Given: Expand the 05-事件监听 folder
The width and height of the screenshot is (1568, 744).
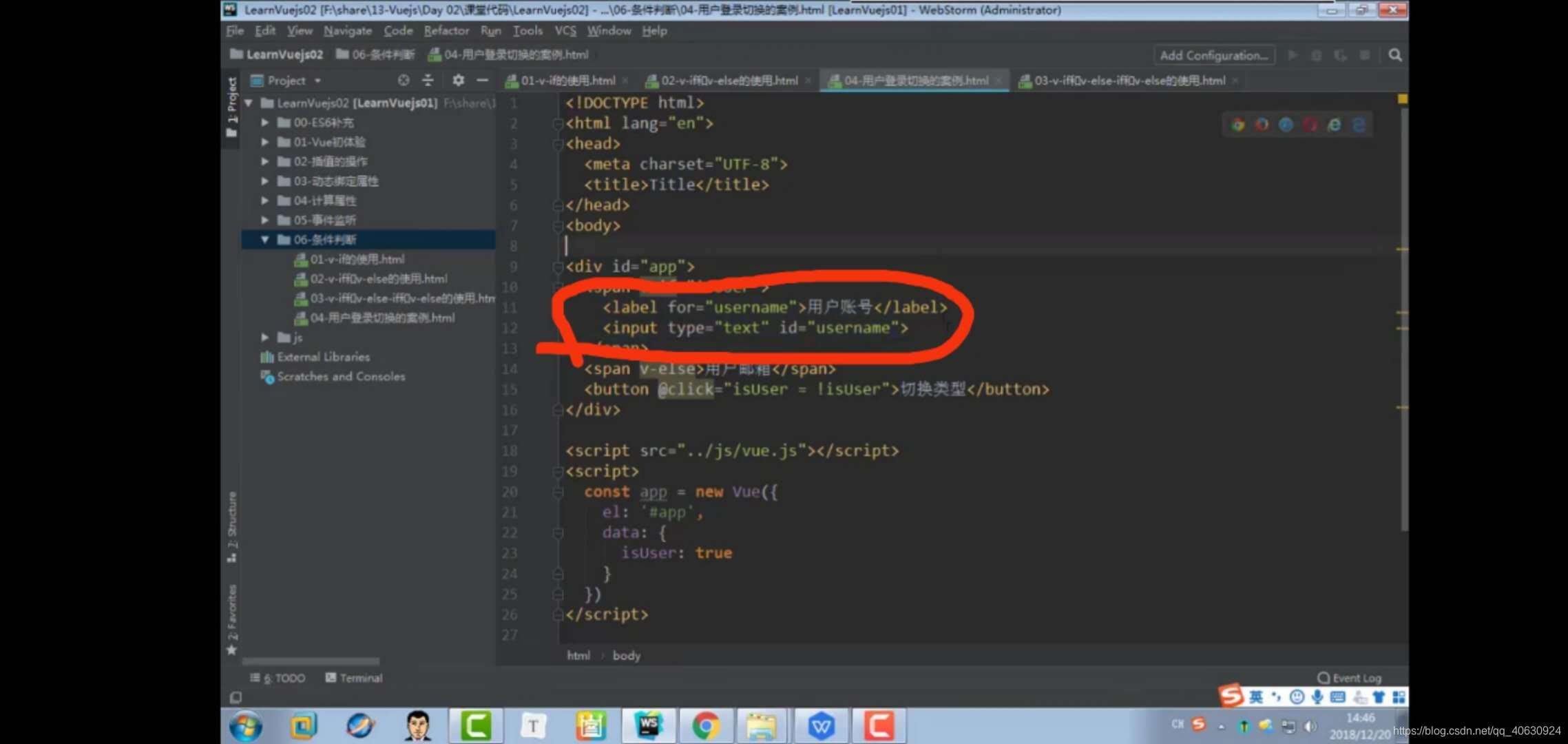Looking at the screenshot, I should tap(265, 220).
